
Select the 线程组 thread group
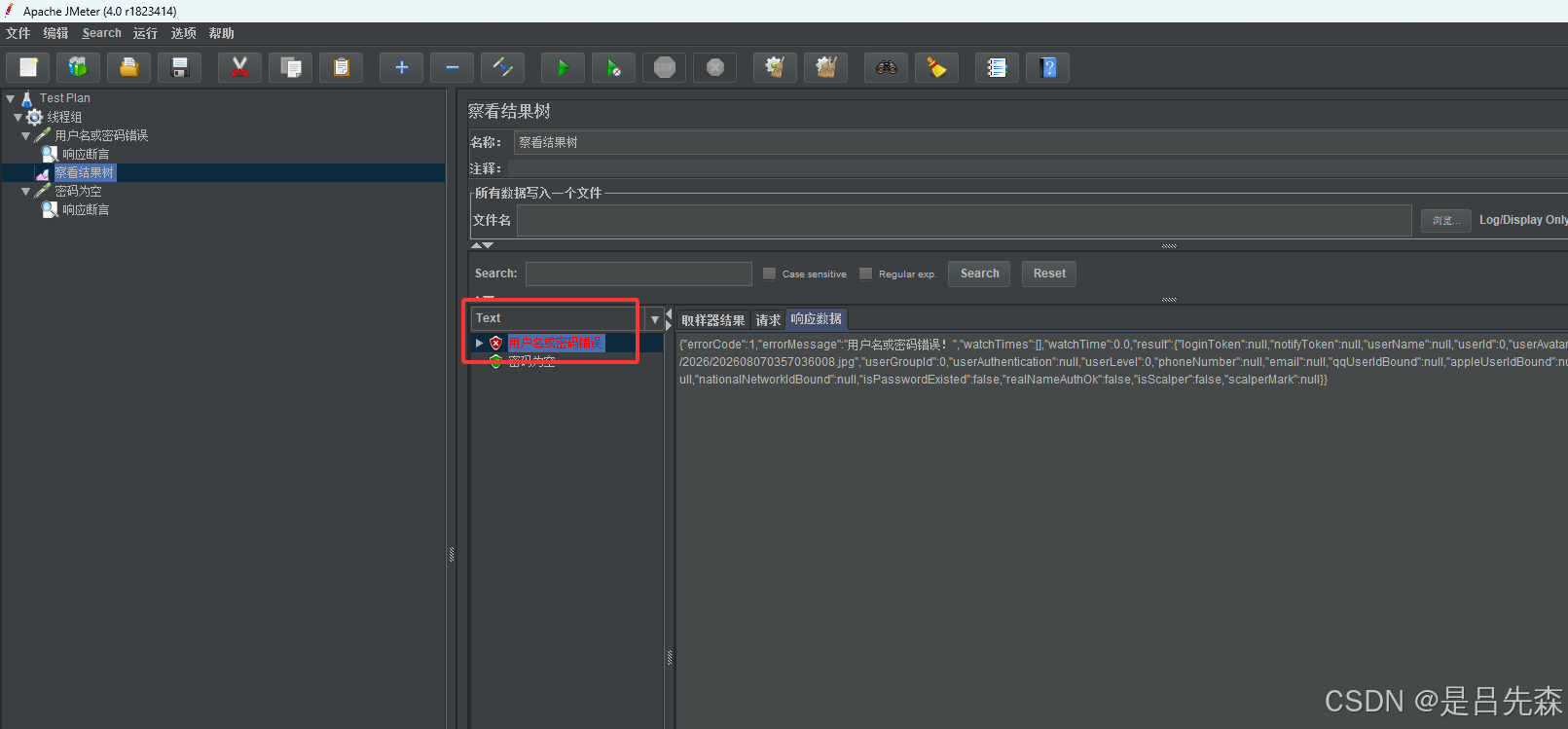click(64, 117)
